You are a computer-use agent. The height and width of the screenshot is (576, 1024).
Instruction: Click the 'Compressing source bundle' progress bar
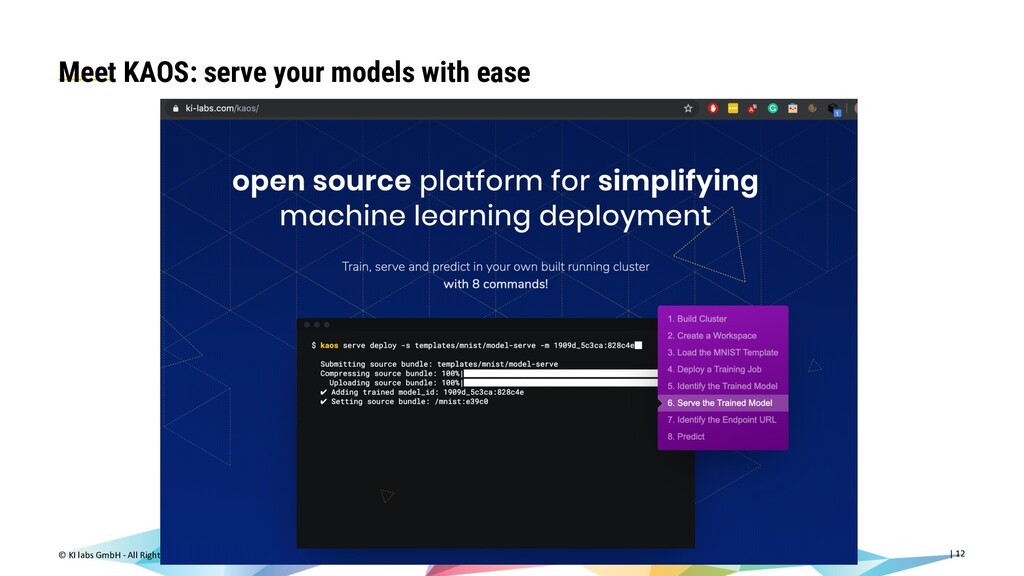(560, 374)
